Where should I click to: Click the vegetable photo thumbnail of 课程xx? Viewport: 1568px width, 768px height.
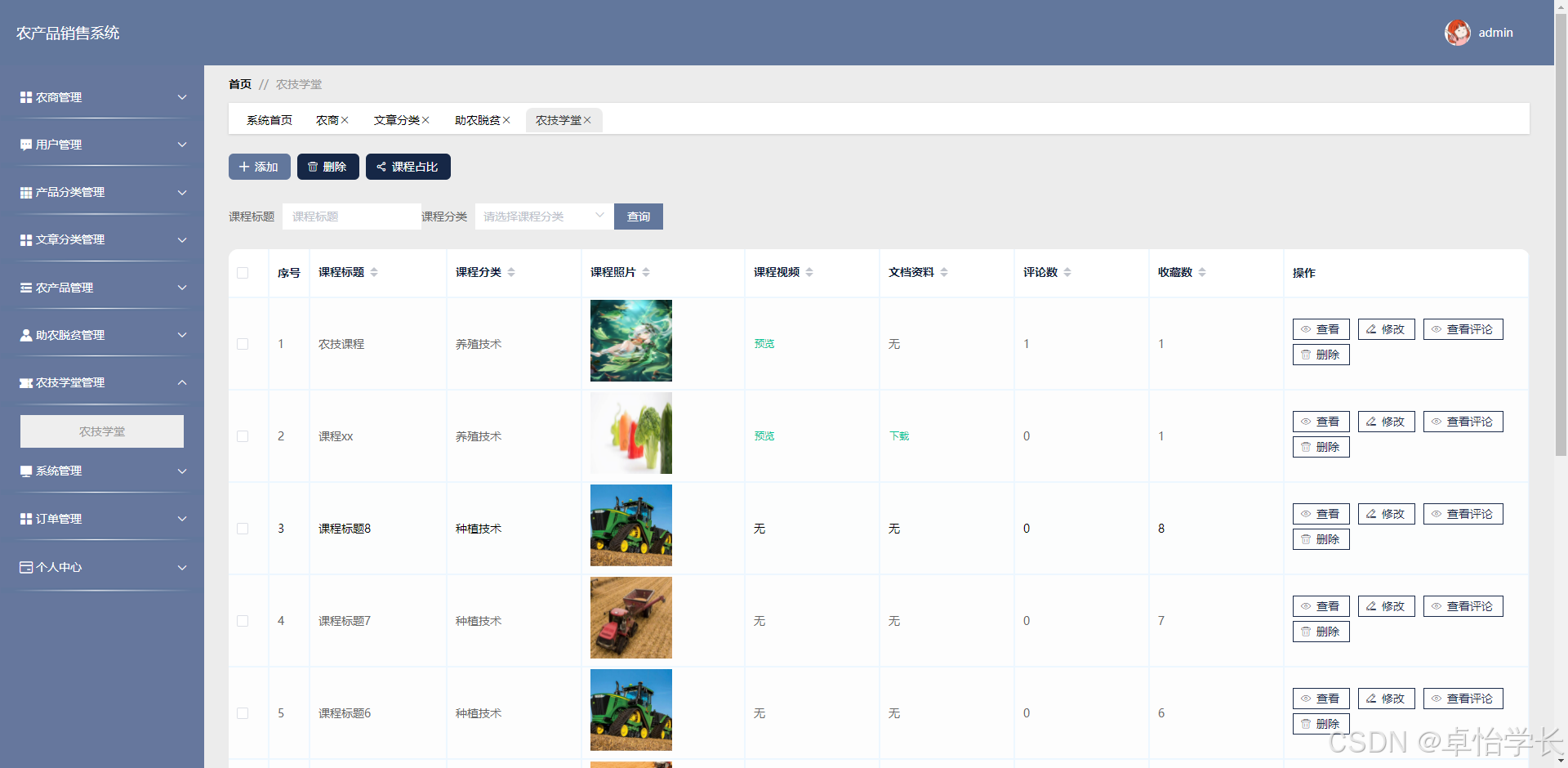(x=631, y=433)
